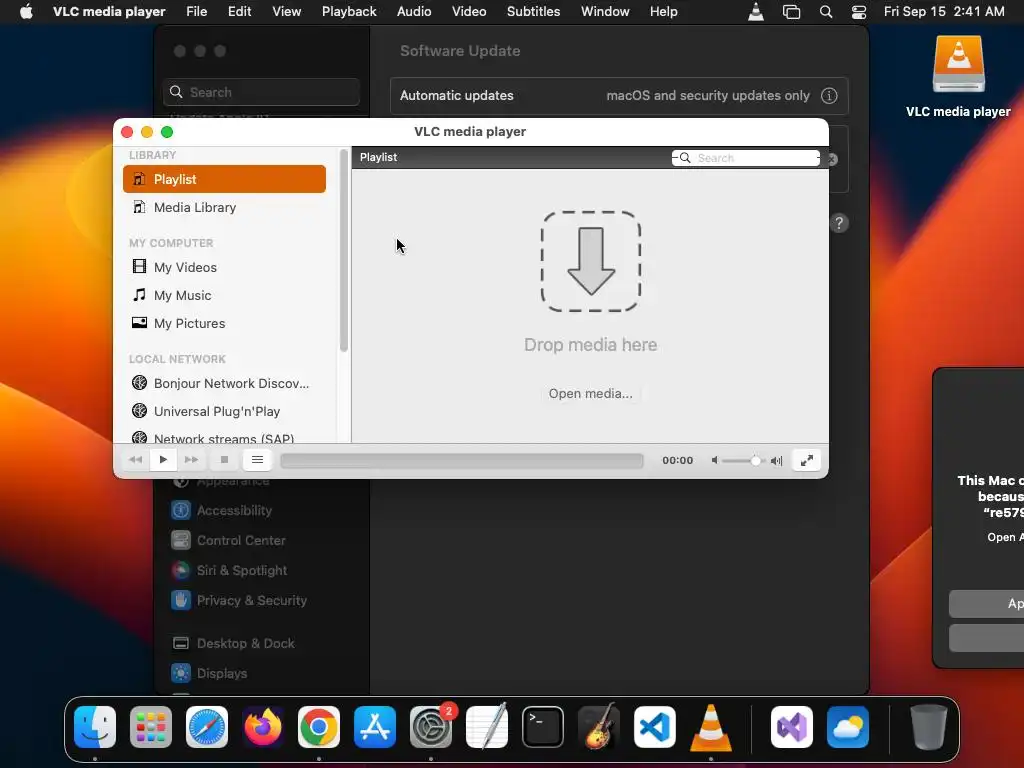The width and height of the screenshot is (1024, 768).
Task: Click the VLC cone menu bar icon
Action: tap(756, 12)
